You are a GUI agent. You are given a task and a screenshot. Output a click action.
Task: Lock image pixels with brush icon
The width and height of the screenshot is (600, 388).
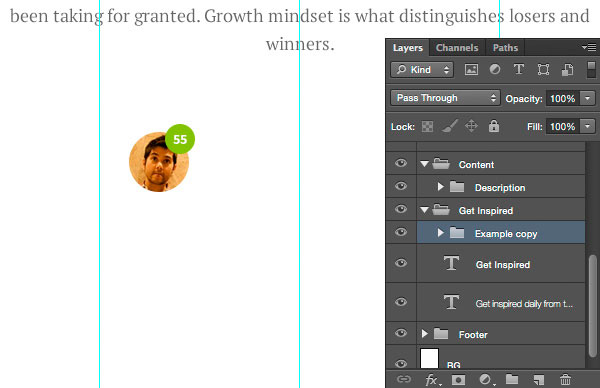(x=450, y=126)
